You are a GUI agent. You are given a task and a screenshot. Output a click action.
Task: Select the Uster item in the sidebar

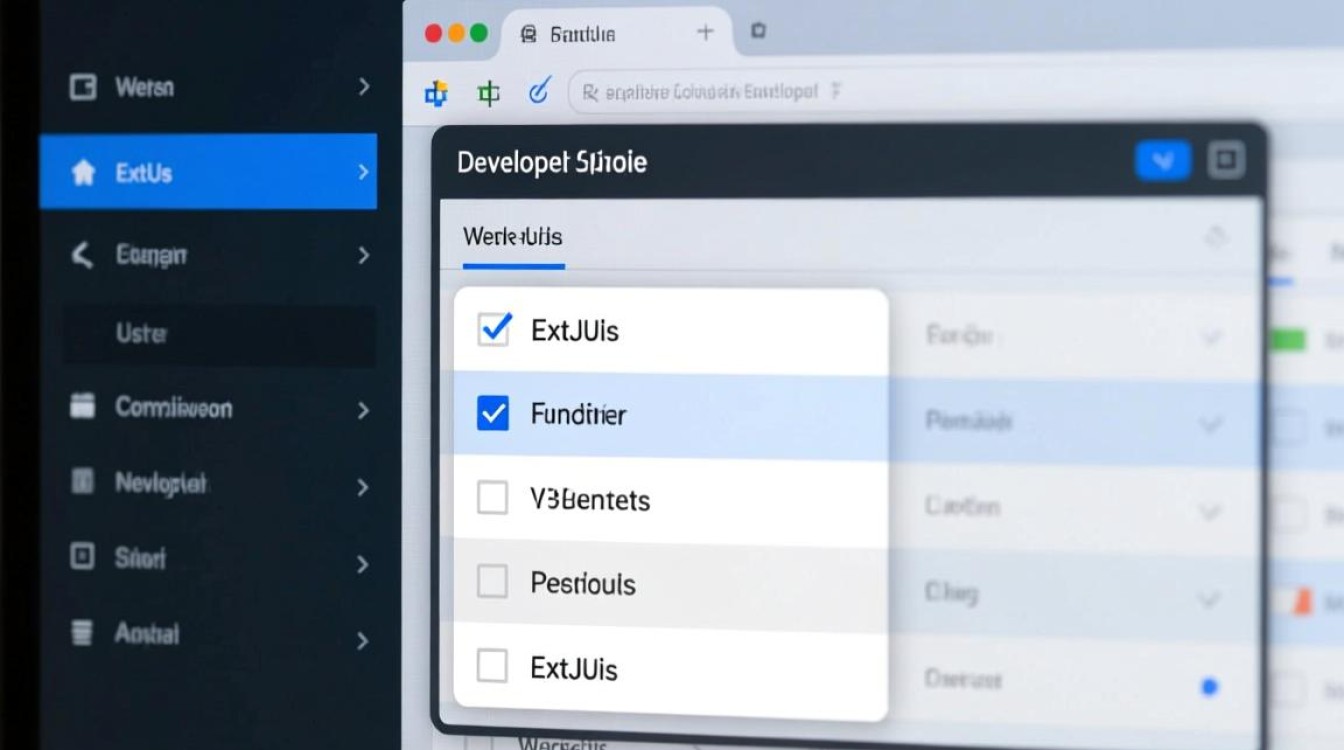click(220, 334)
